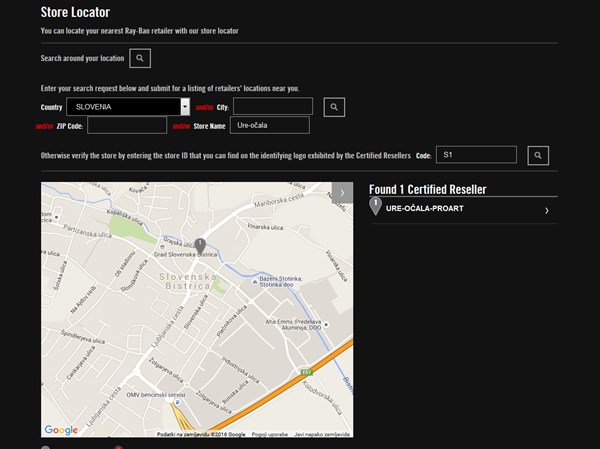This screenshot has height=449, width=600.
Task: Click the Partizanska ulica street label
Action: coord(87,231)
